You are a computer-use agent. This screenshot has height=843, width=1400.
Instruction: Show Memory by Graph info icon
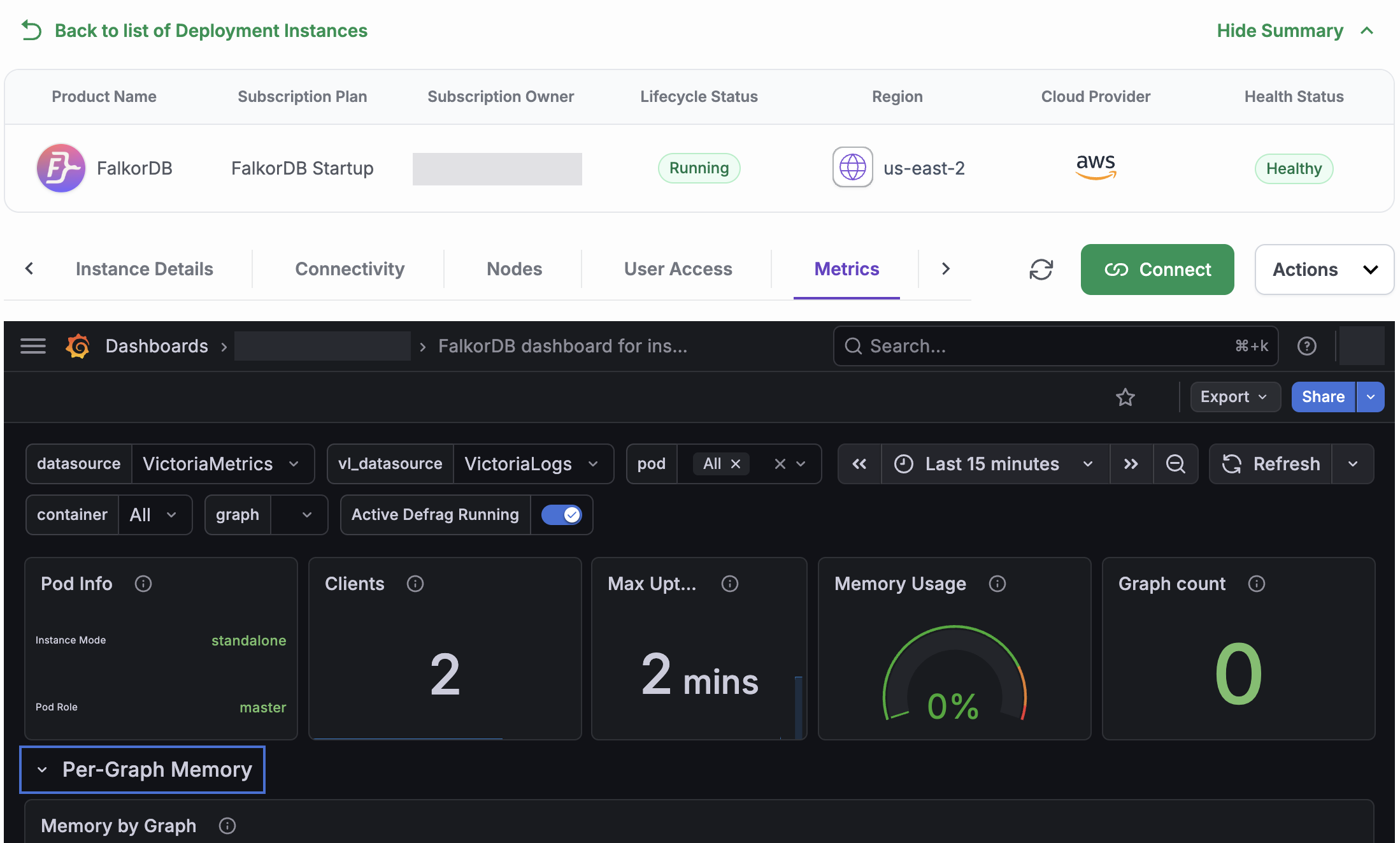point(227,826)
